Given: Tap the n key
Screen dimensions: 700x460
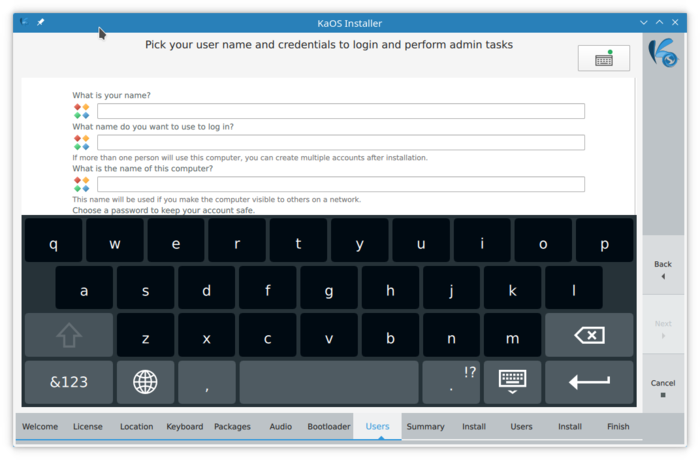Looking at the screenshot, I should point(451,335).
